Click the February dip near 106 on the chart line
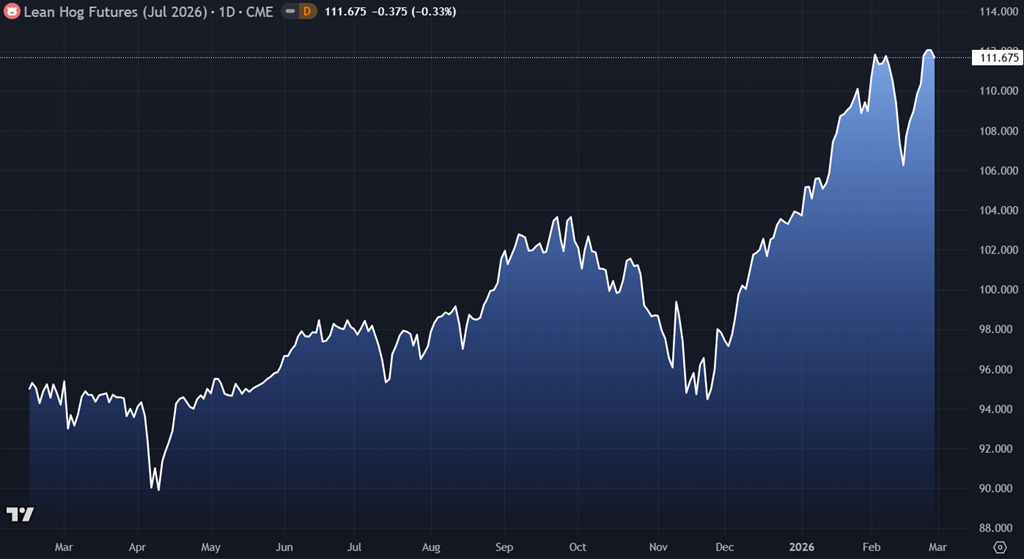The width and height of the screenshot is (1024, 559). (903, 165)
